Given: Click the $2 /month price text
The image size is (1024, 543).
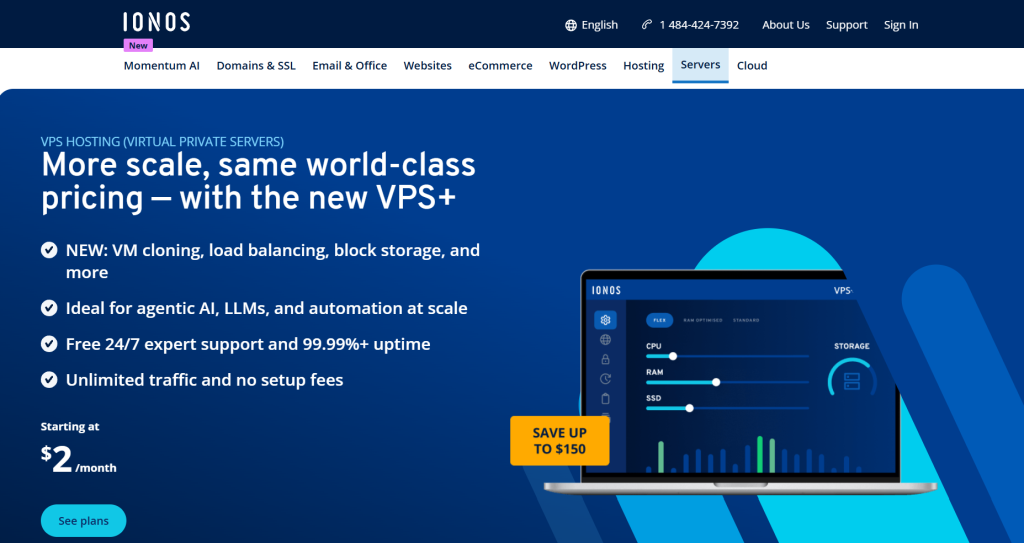Looking at the screenshot, I should (x=79, y=461).
